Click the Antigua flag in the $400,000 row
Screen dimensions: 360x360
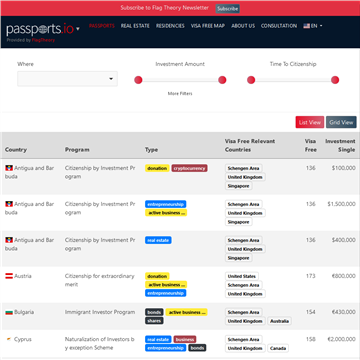(9, 240)
